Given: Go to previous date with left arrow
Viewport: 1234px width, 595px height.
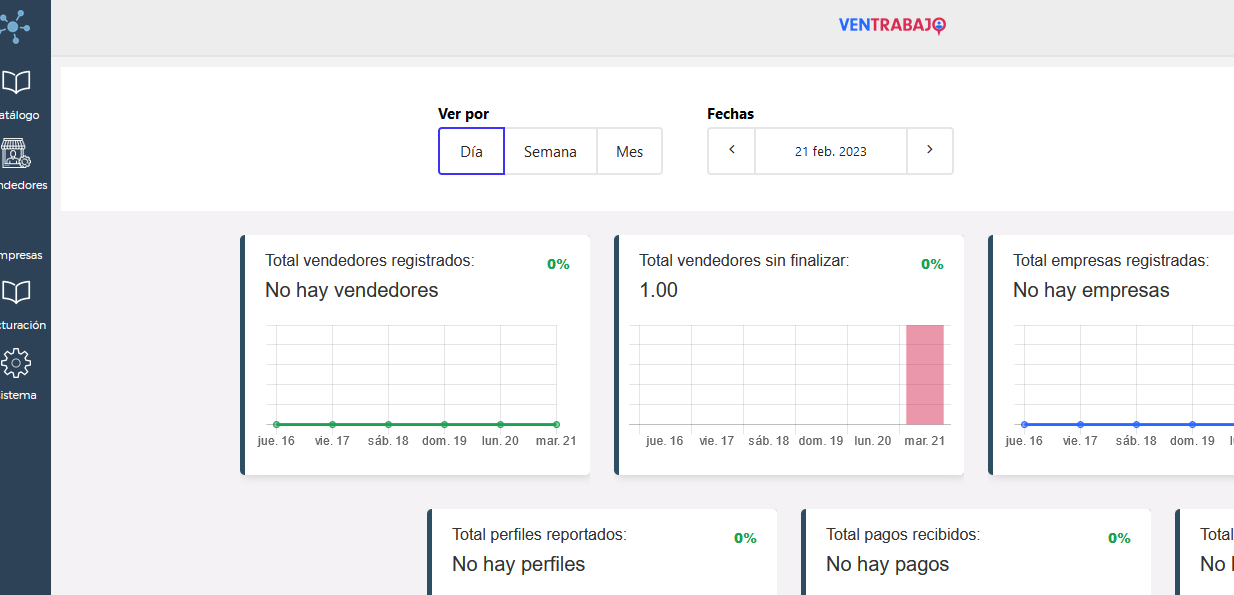Looking at the screenshot, I should pyautogui.click(x=732, y=151).
